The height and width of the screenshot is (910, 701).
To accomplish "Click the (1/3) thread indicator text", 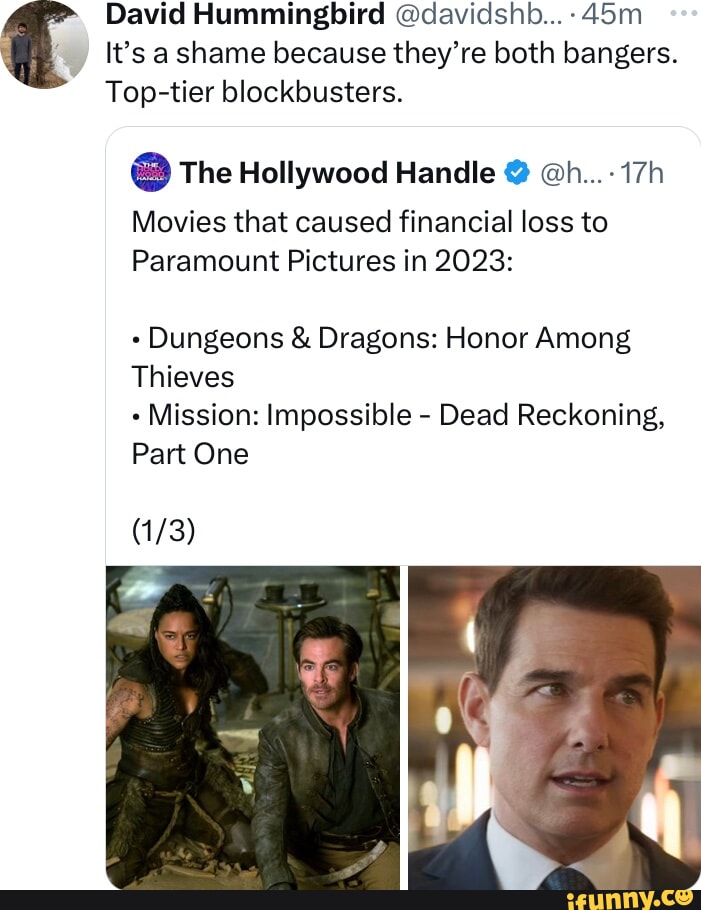I will (163, 530).
